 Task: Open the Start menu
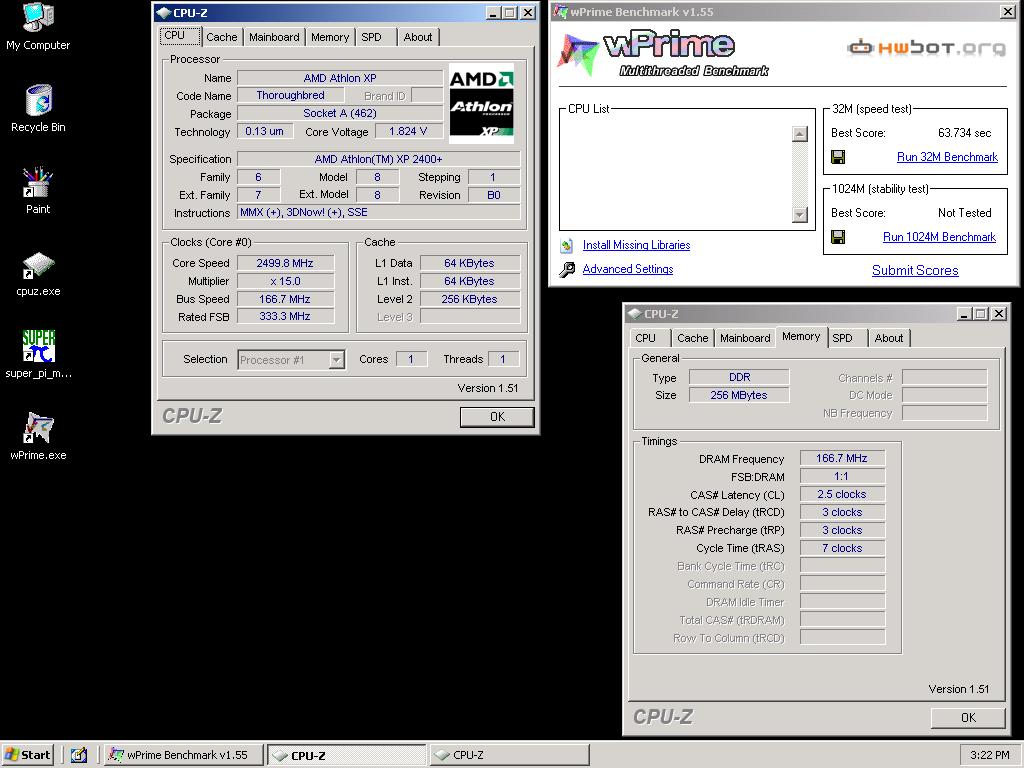[x=27, y=755]
